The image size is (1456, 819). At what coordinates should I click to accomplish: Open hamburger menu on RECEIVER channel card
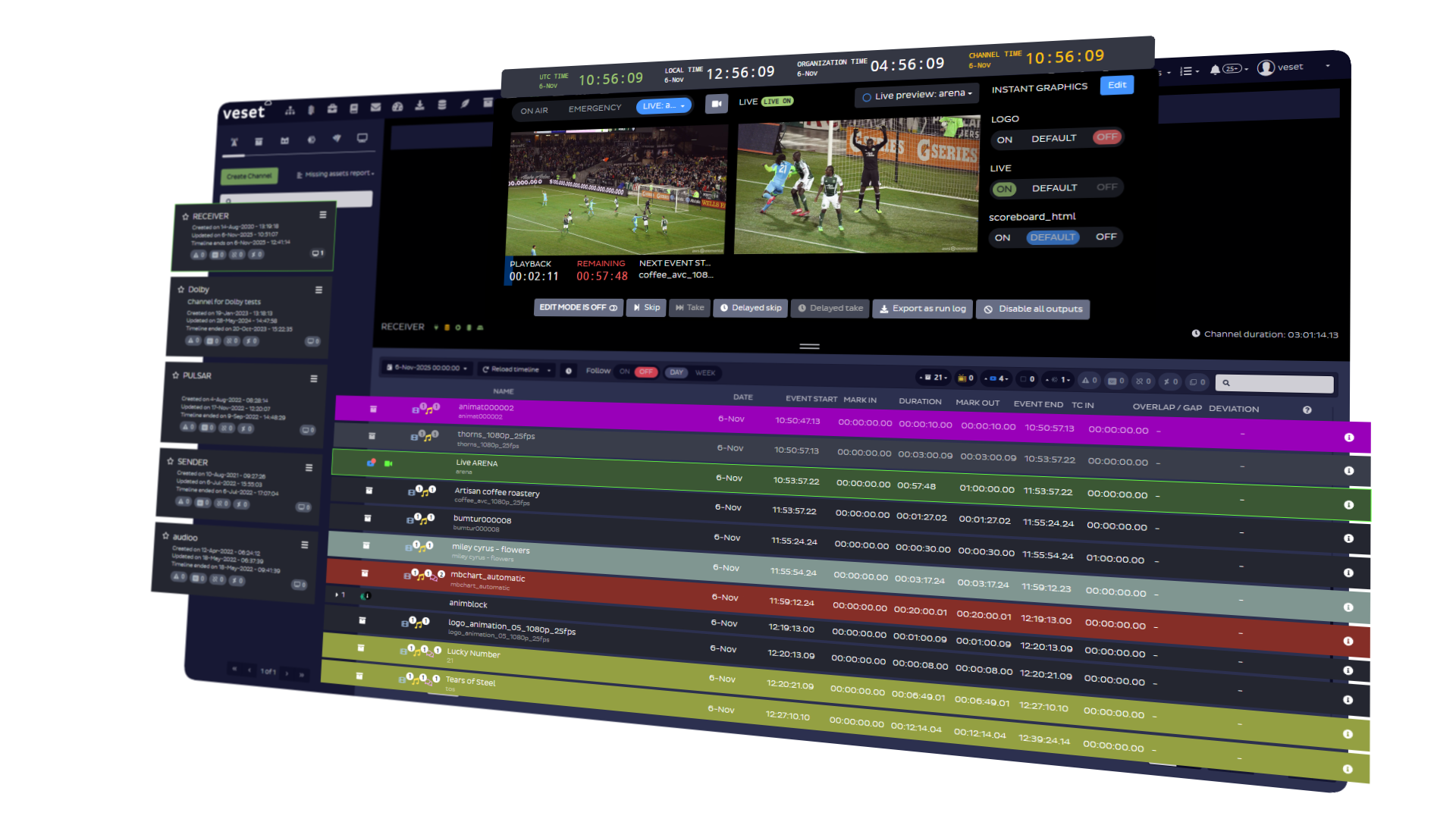323,215
